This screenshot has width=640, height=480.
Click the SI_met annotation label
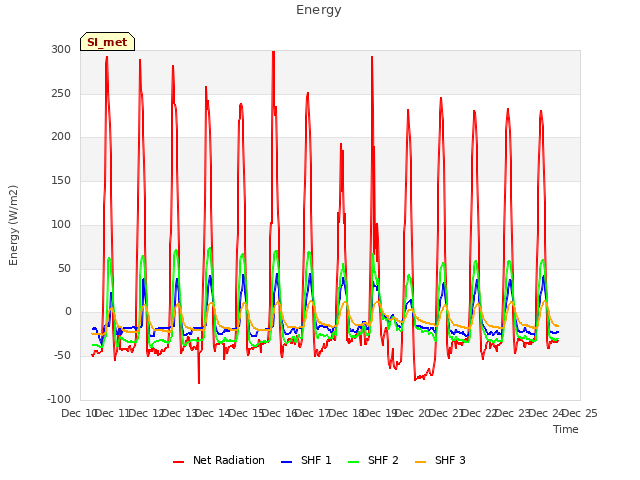coord(107,42)
